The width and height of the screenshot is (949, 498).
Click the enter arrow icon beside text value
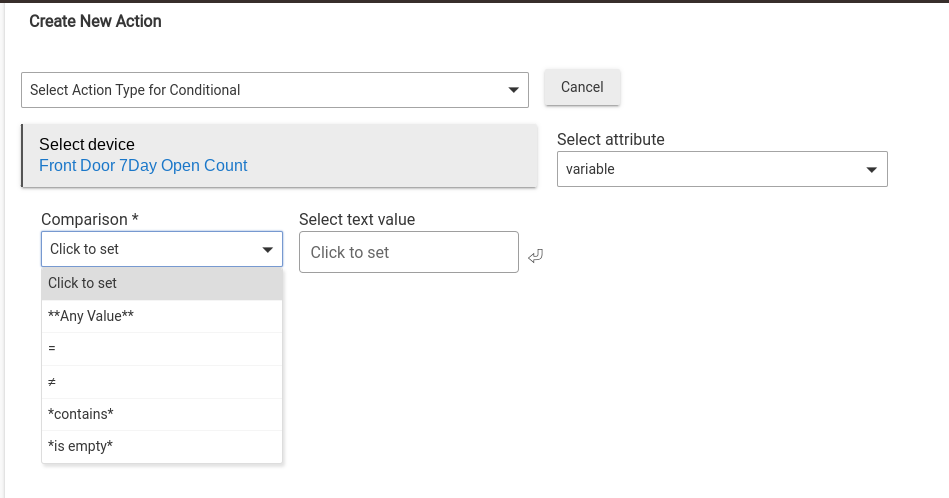point(535,256)
